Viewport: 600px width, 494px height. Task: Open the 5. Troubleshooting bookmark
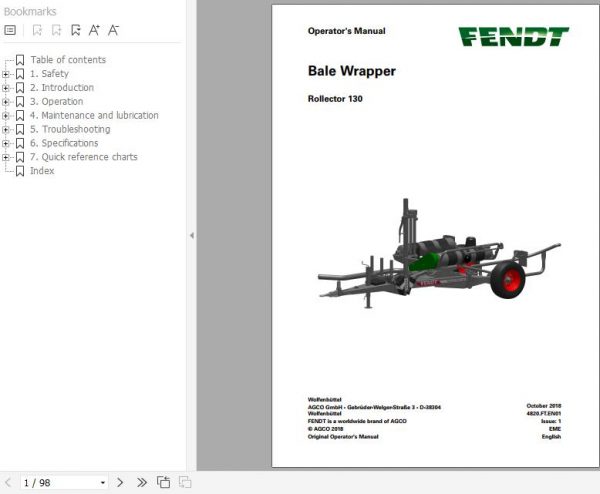(70, 129)
